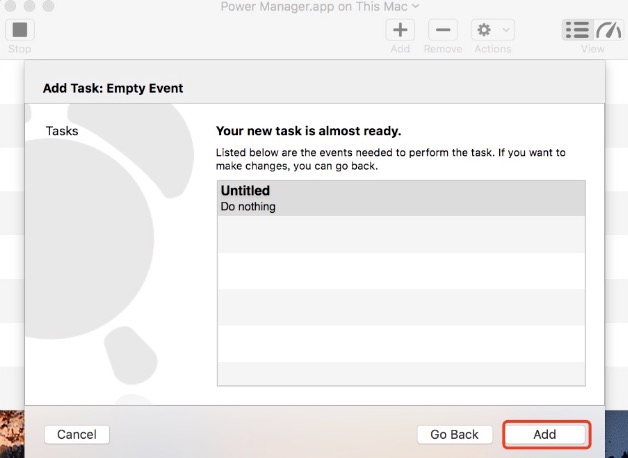Click the 'Add Task: Empty Event' dialog title
Screen dimensions: 628x458
click(113, 88)
